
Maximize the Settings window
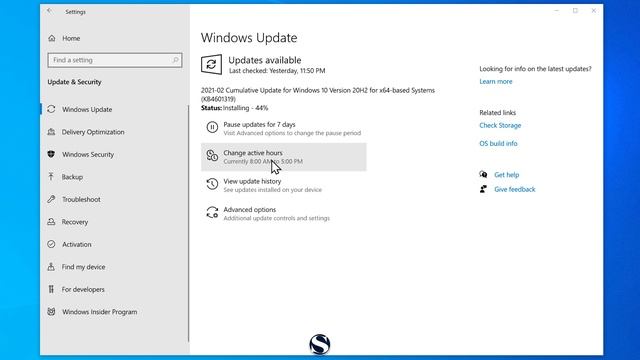(575, 11)
